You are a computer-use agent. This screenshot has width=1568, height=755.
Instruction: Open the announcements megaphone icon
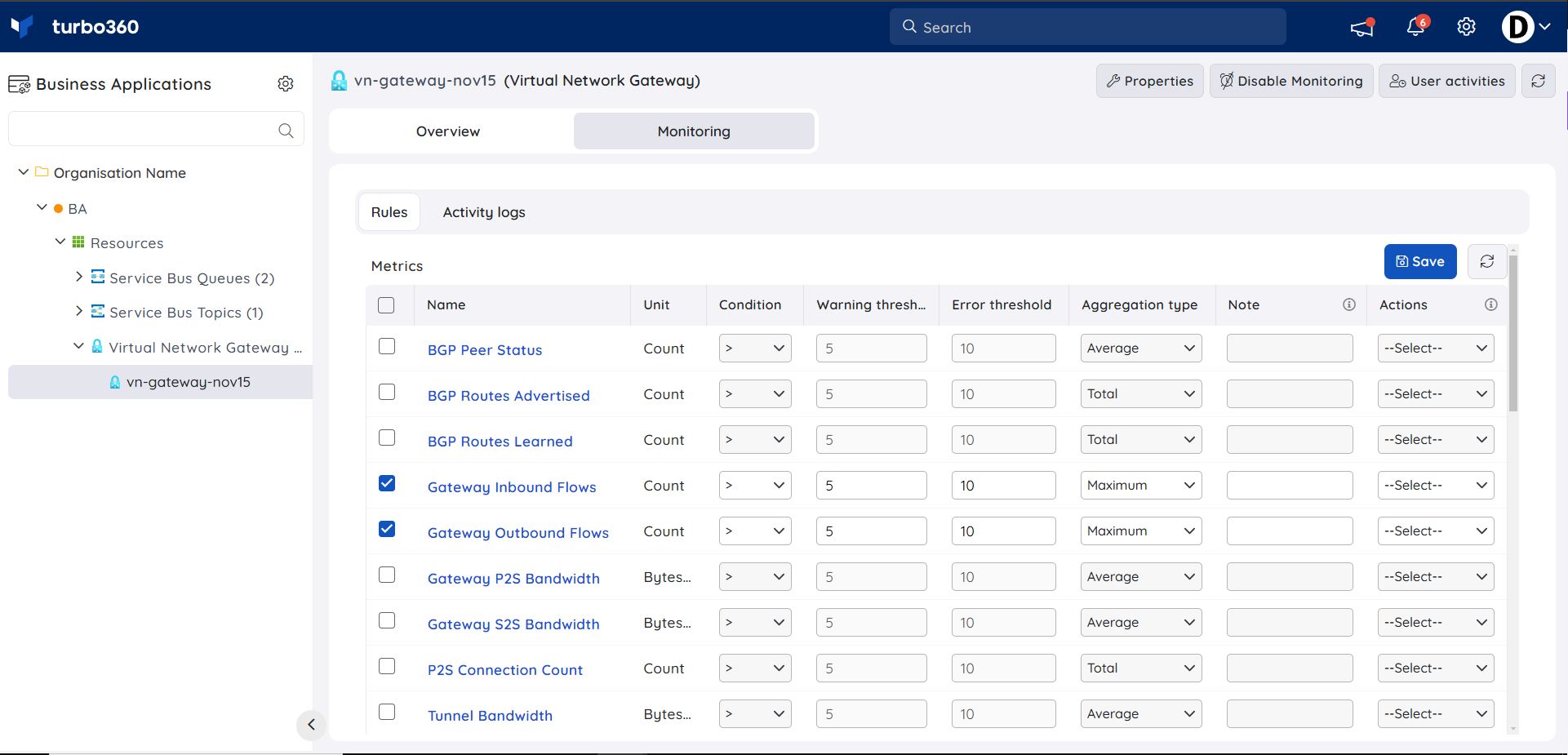pyautogui.click(x=1361, y=28)
